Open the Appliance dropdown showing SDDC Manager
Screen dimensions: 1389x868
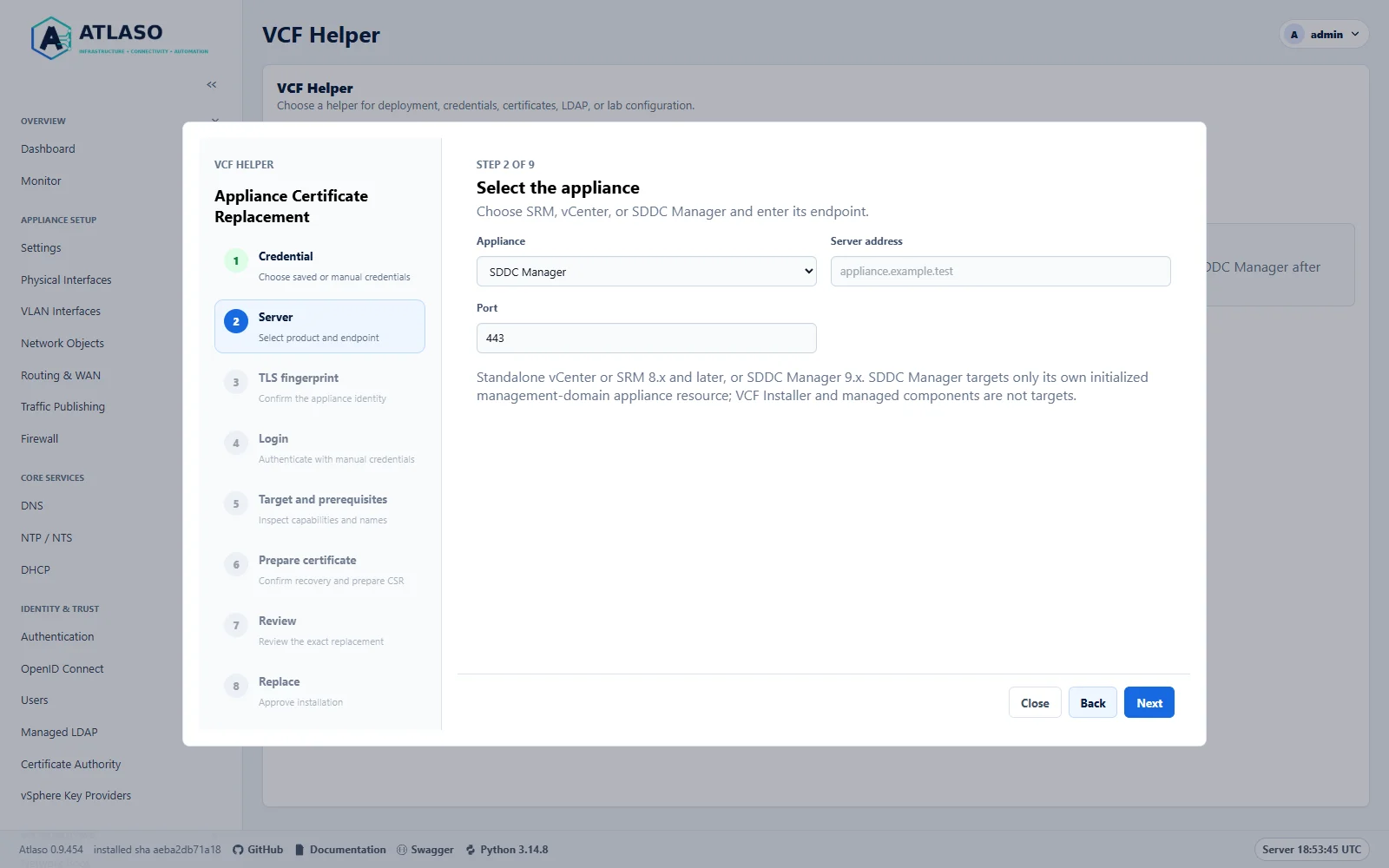[x=646, y=272]
